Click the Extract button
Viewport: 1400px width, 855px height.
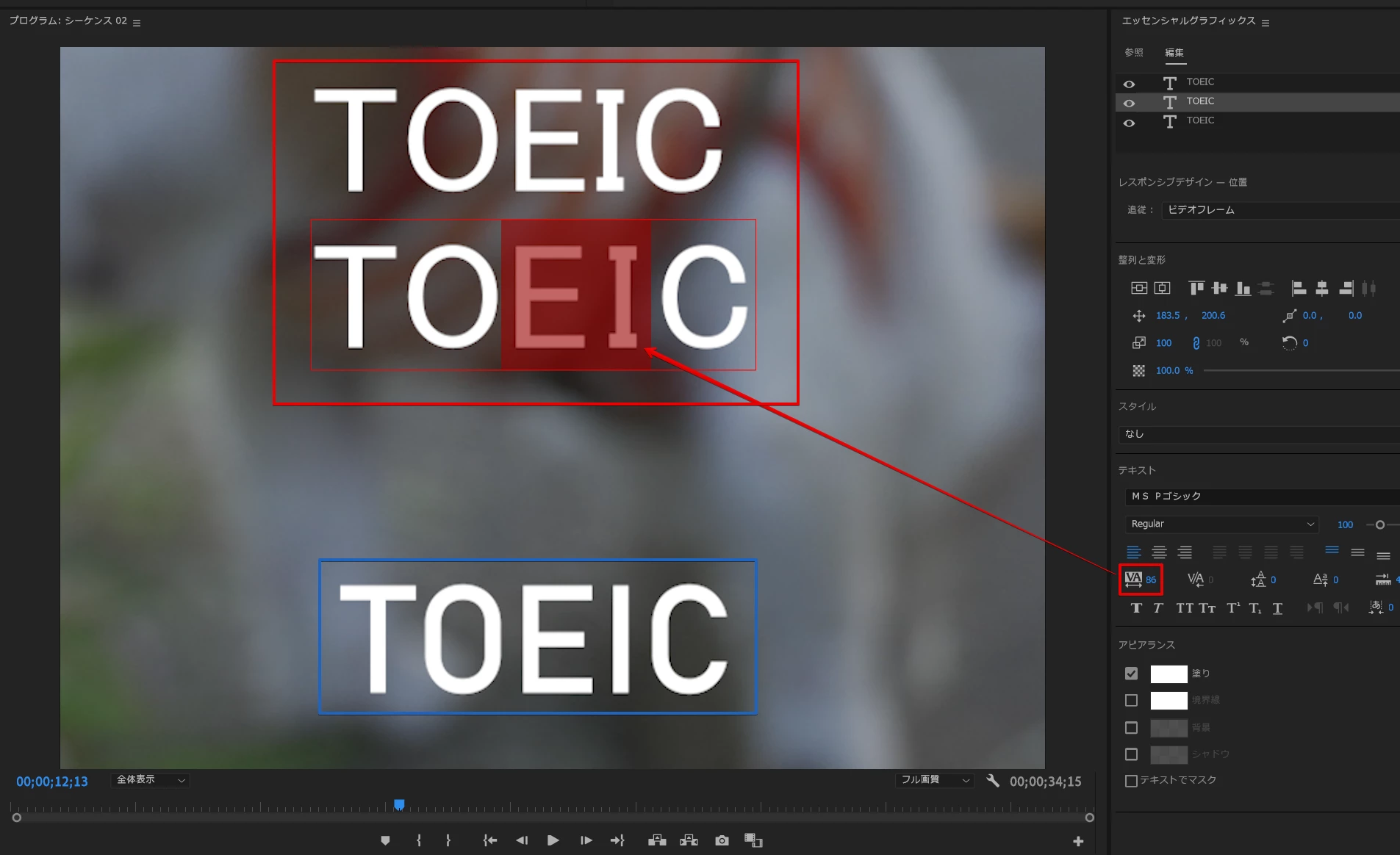[689, 840]
